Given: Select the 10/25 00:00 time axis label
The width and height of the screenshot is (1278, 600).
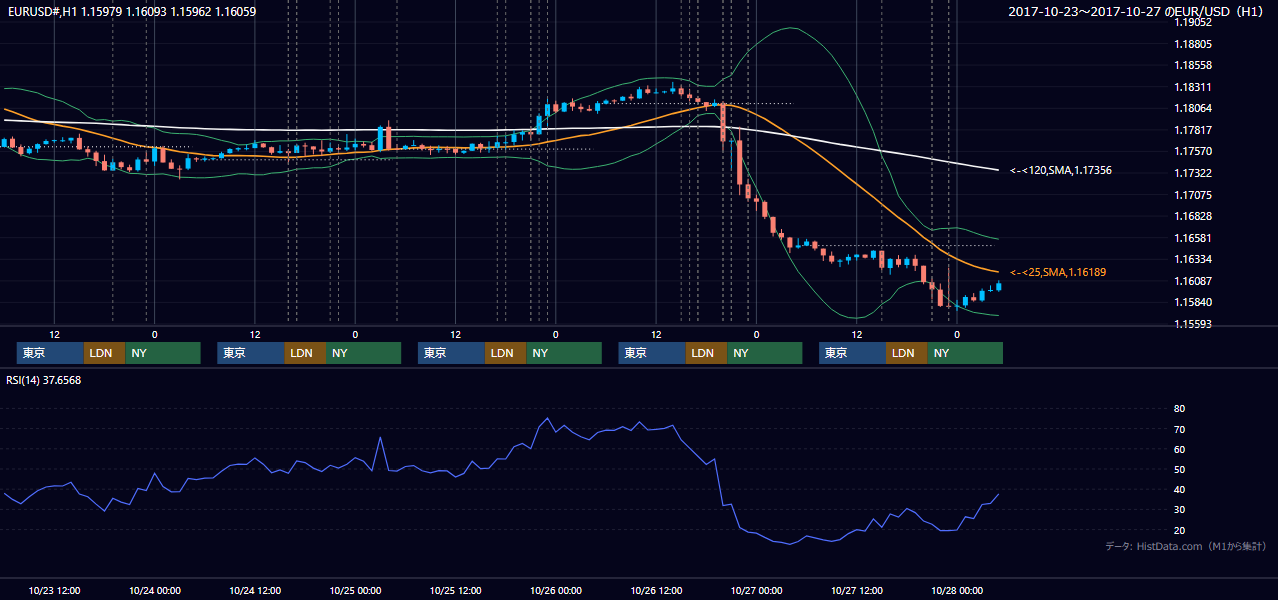Looking at the screenshot, I should click(x=355, y=590).
